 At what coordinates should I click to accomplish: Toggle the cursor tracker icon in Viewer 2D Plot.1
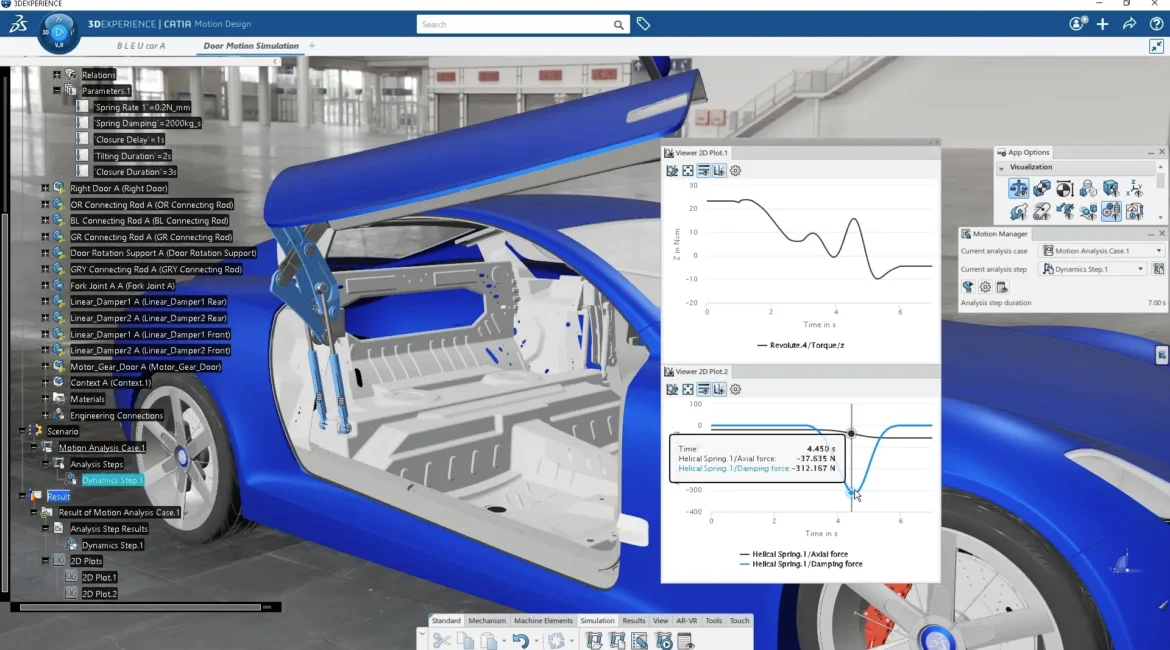(x=719, y=171)
